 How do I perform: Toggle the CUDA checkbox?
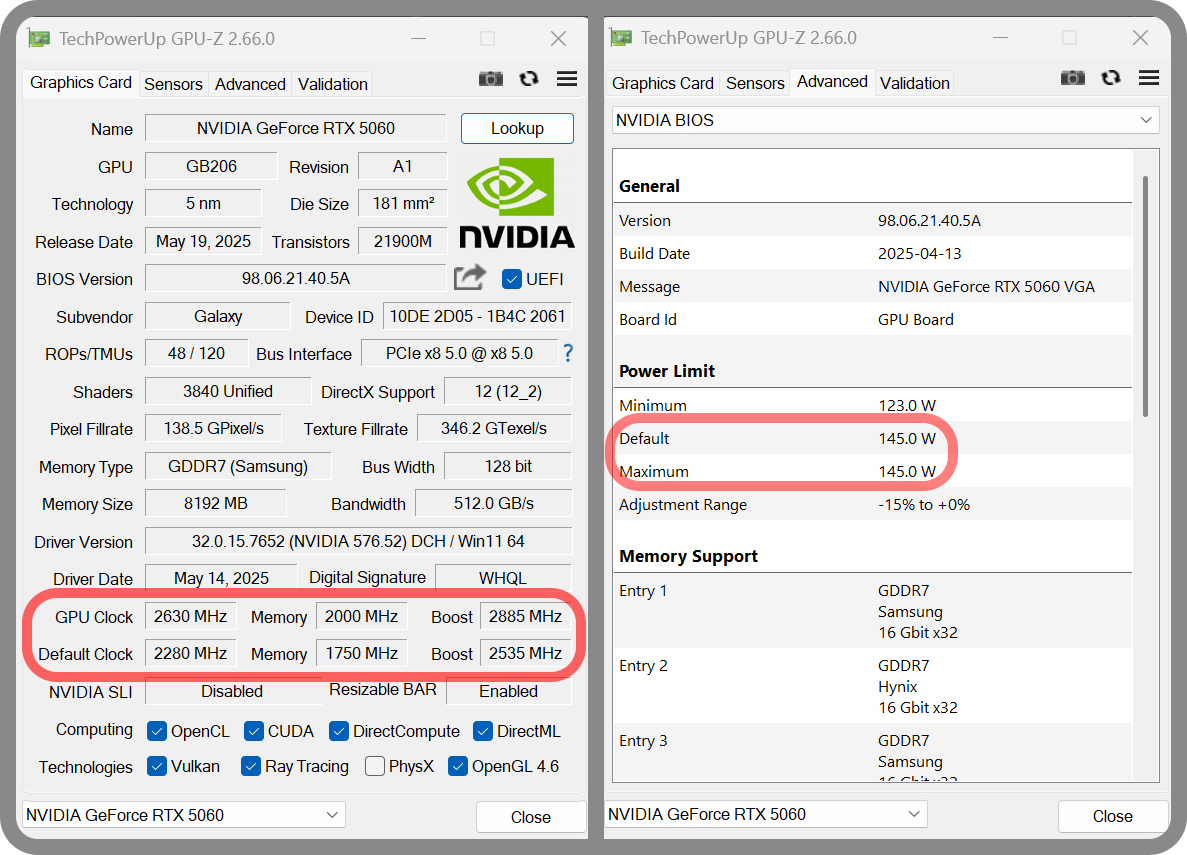click(254, 731)
